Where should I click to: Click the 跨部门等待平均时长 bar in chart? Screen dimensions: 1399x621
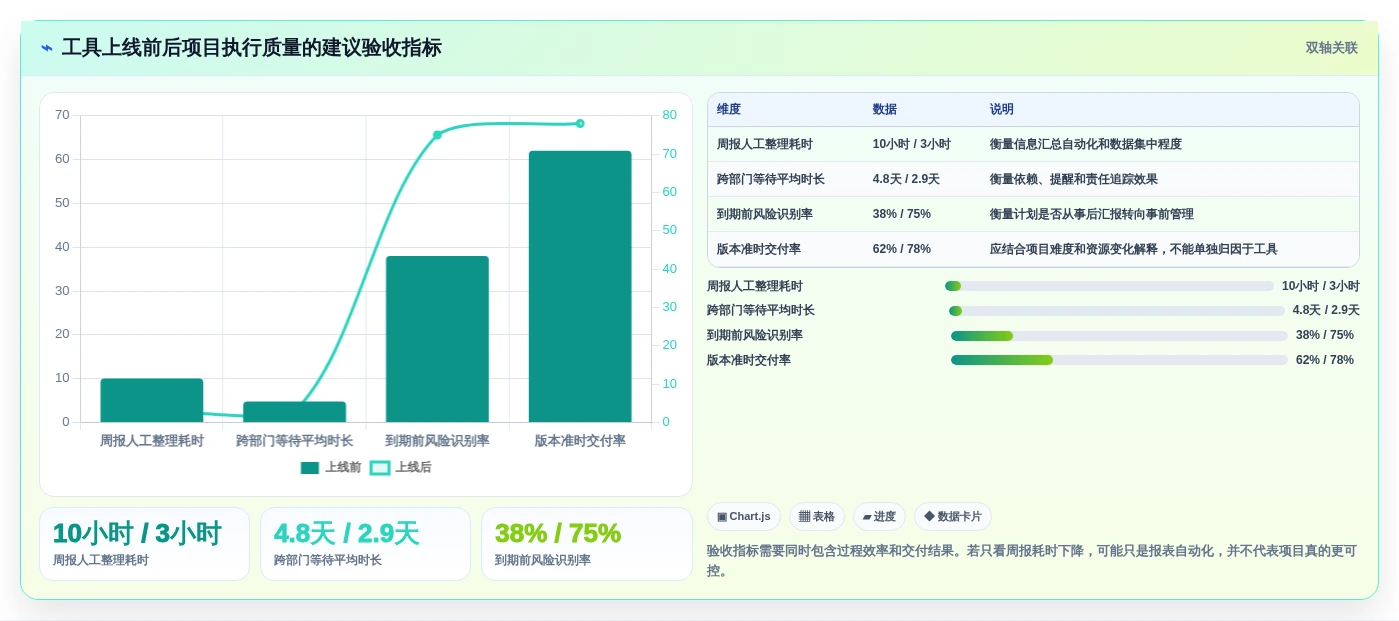pyautogui.click(x=295, y=412)
